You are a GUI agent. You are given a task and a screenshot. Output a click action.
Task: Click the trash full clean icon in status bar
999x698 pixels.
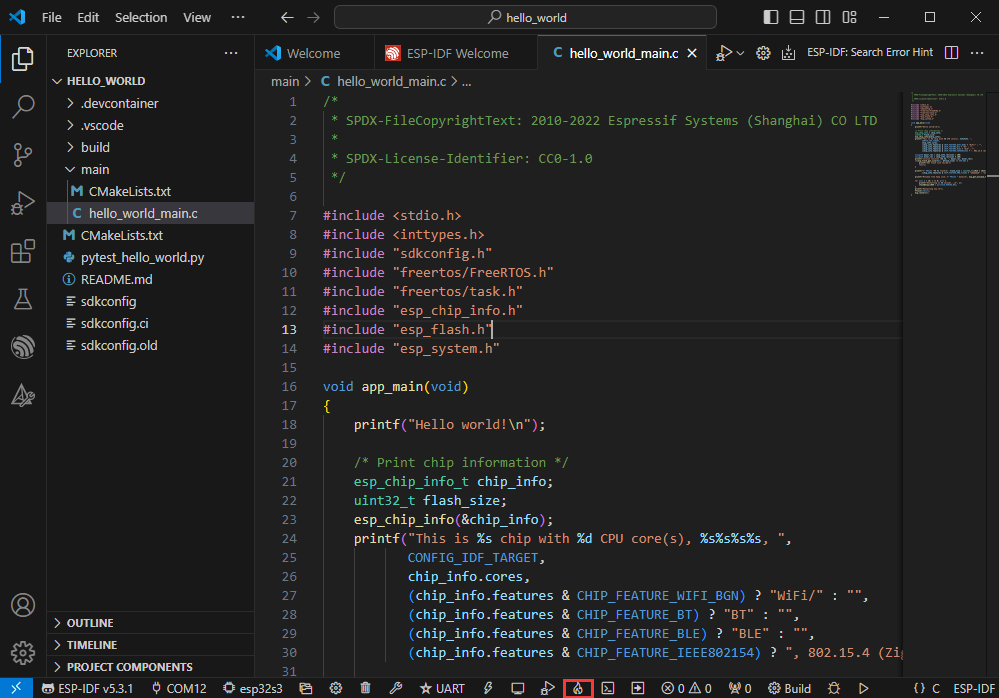365,688
